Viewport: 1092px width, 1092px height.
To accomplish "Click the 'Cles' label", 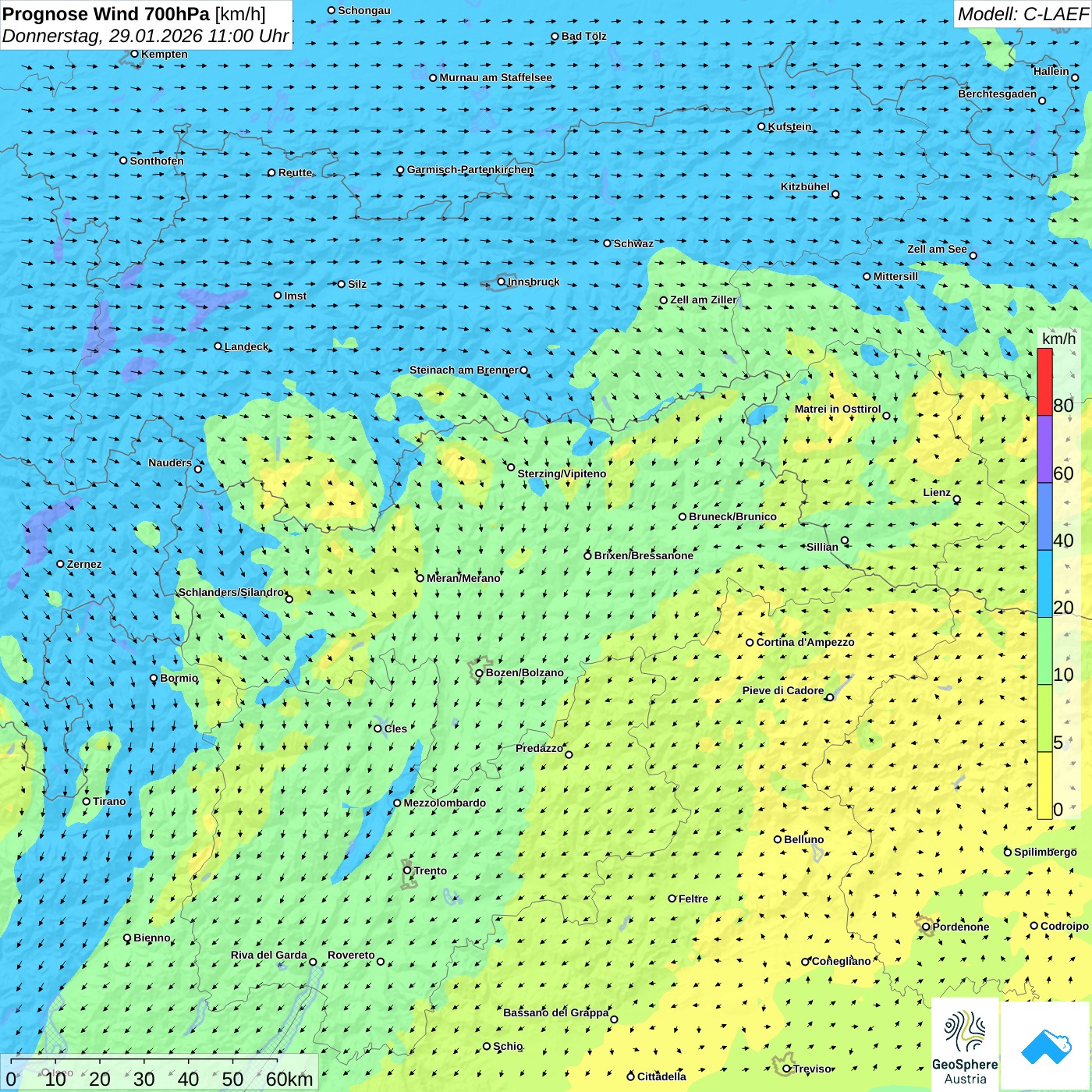I will click(x=395, y=729).
